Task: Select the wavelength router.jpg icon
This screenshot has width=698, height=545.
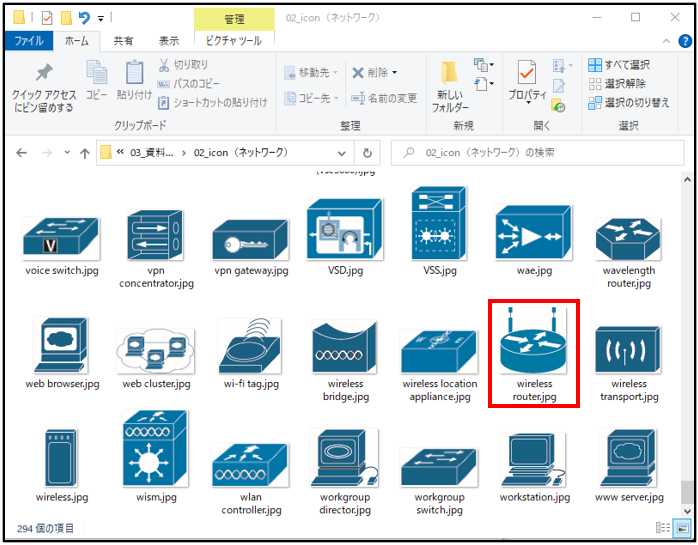Action: [629, 240]
